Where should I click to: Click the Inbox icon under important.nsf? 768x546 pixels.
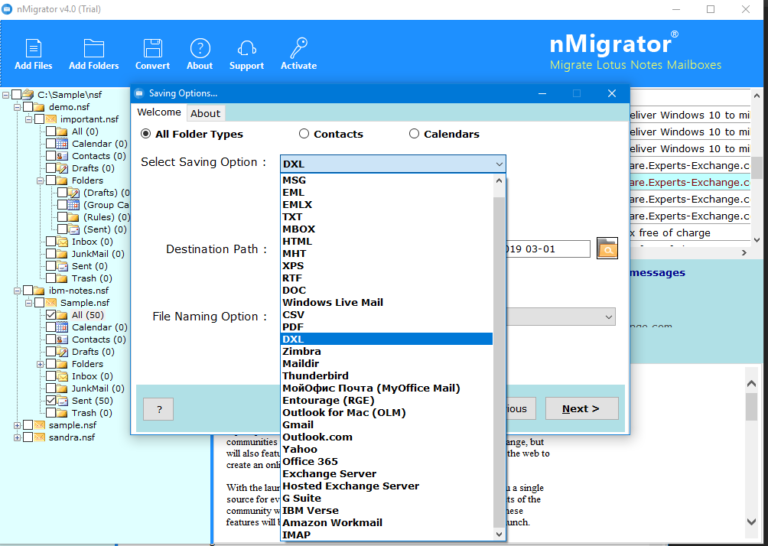(62, 241)
